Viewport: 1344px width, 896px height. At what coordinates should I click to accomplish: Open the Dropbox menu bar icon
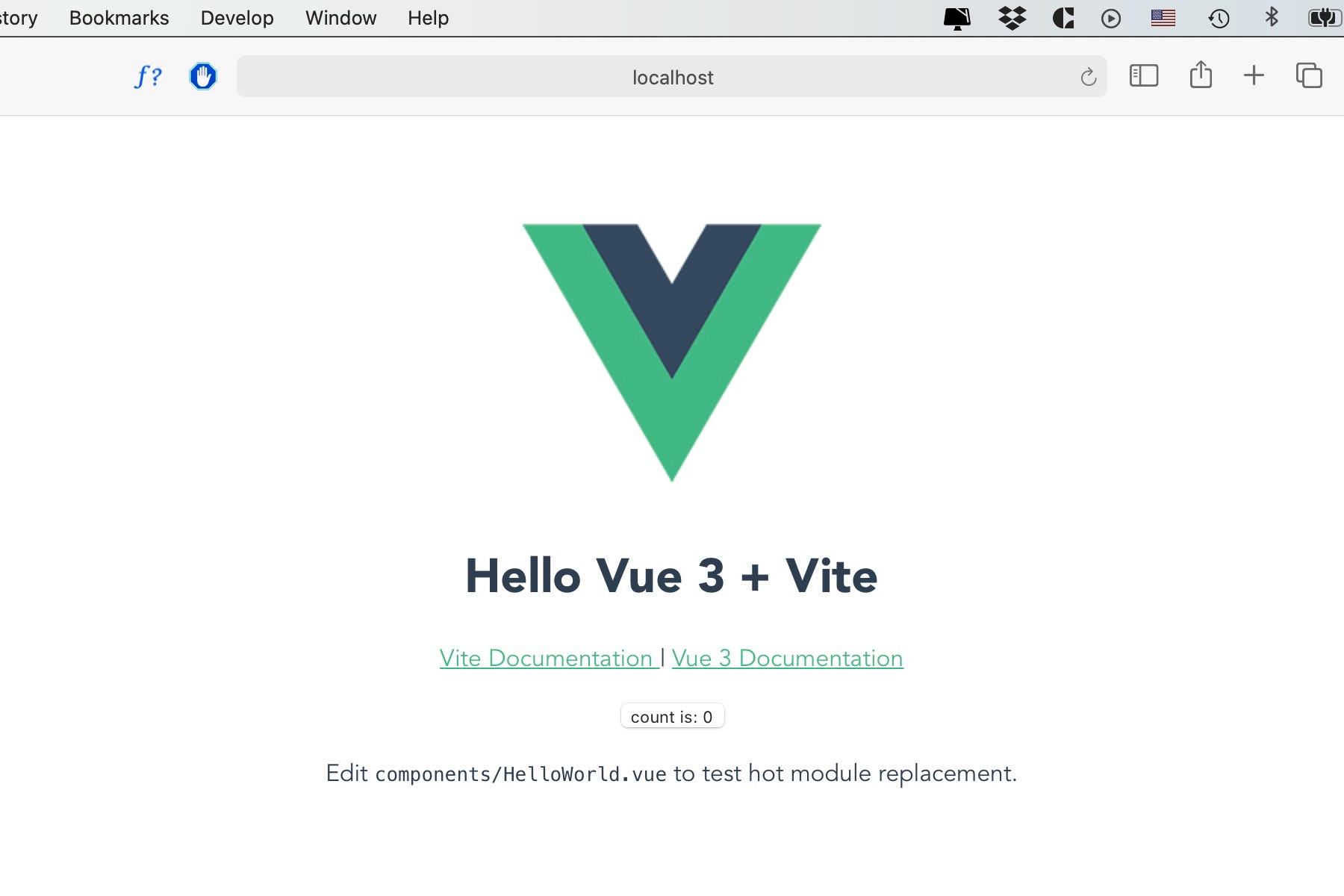pos(1012,18)
